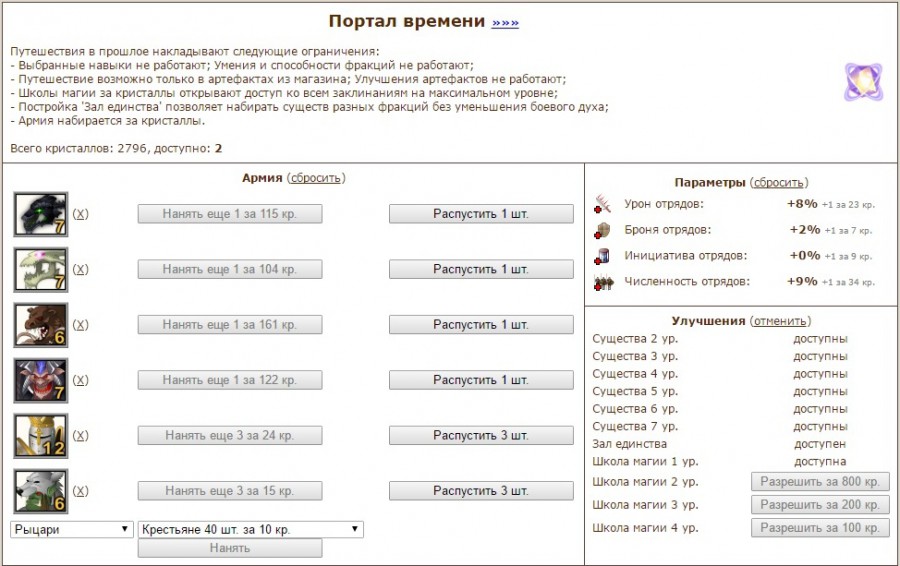900x566 pixels.
Task: Click +9% unit count value
Action: (x=802, y=281)
